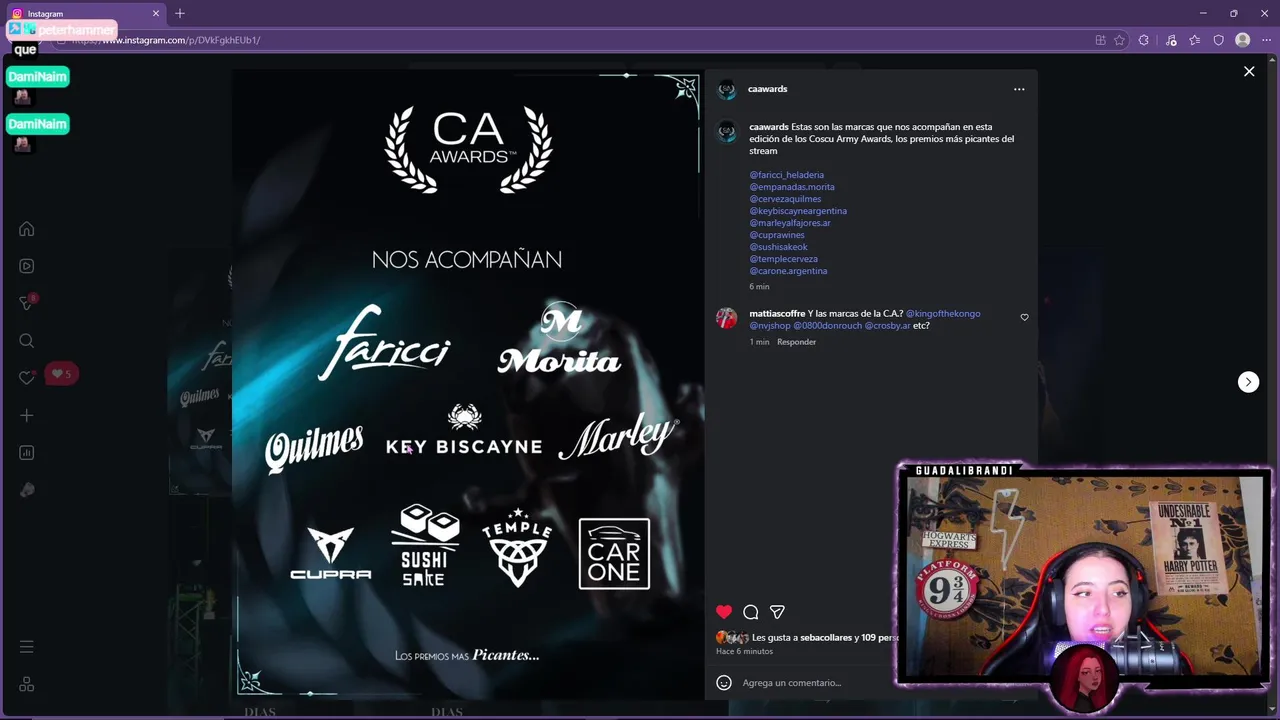Open Reels from the Instagram sidebar
The image size is (1280, 720).
click(x=27, y=266)
